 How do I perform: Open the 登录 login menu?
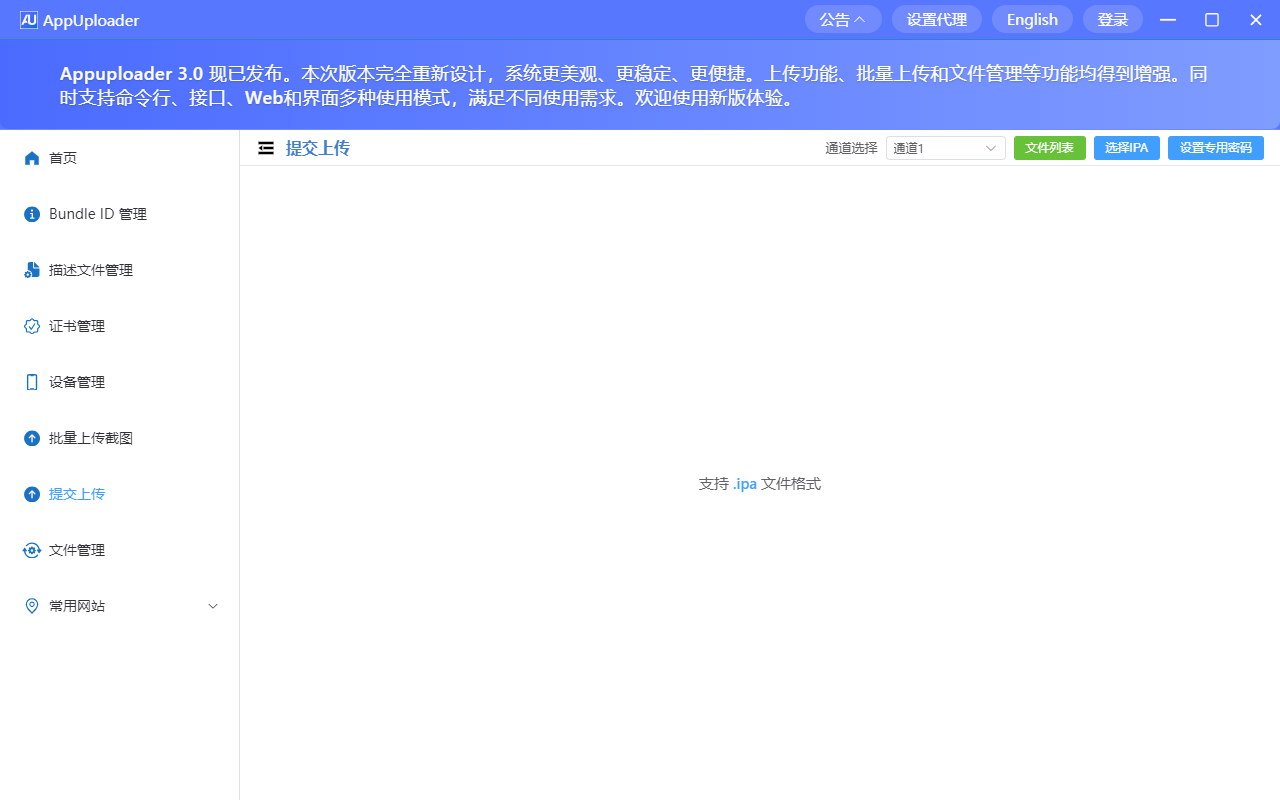[x=1112, y=19]
